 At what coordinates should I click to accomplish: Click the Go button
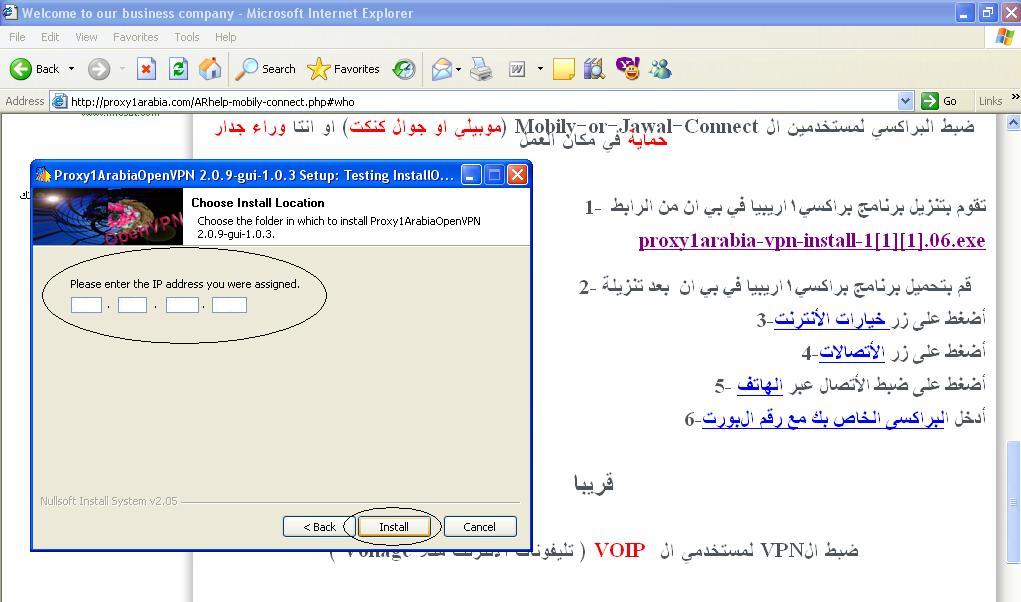(x=940, y=101)
